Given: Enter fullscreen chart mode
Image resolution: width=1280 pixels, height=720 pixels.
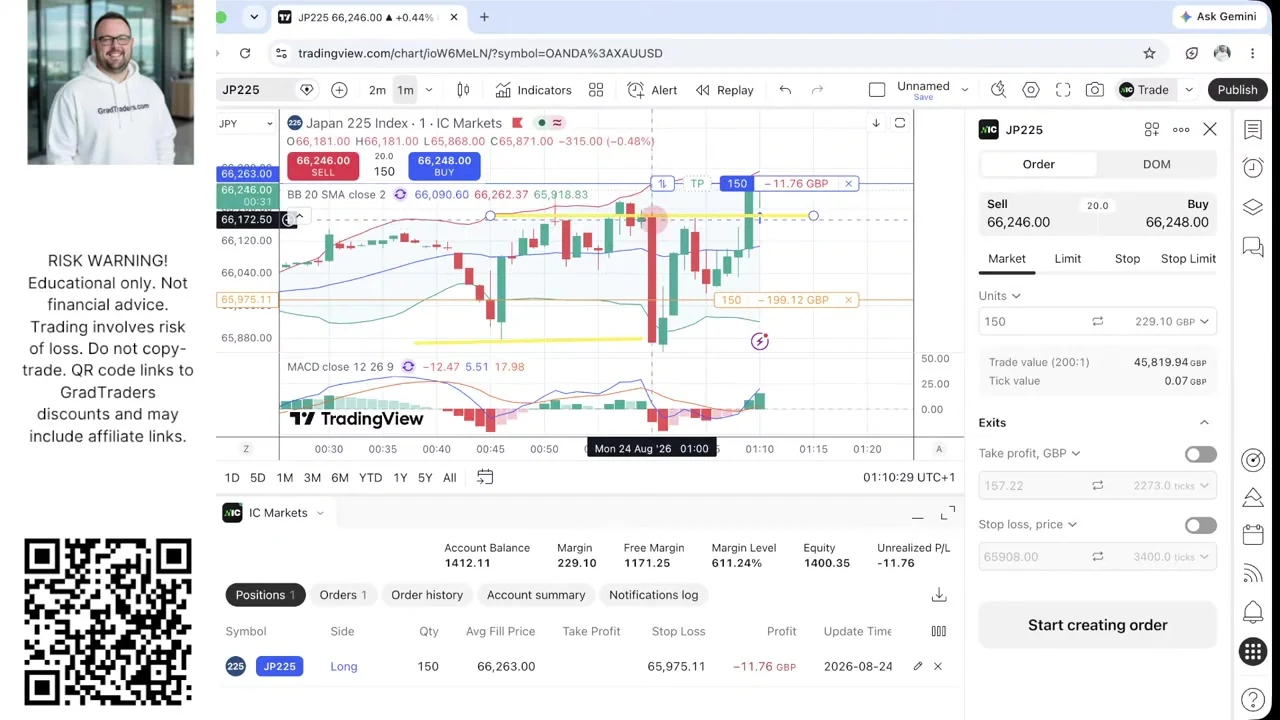Looking at the screenshot, I should [1063, 90].
